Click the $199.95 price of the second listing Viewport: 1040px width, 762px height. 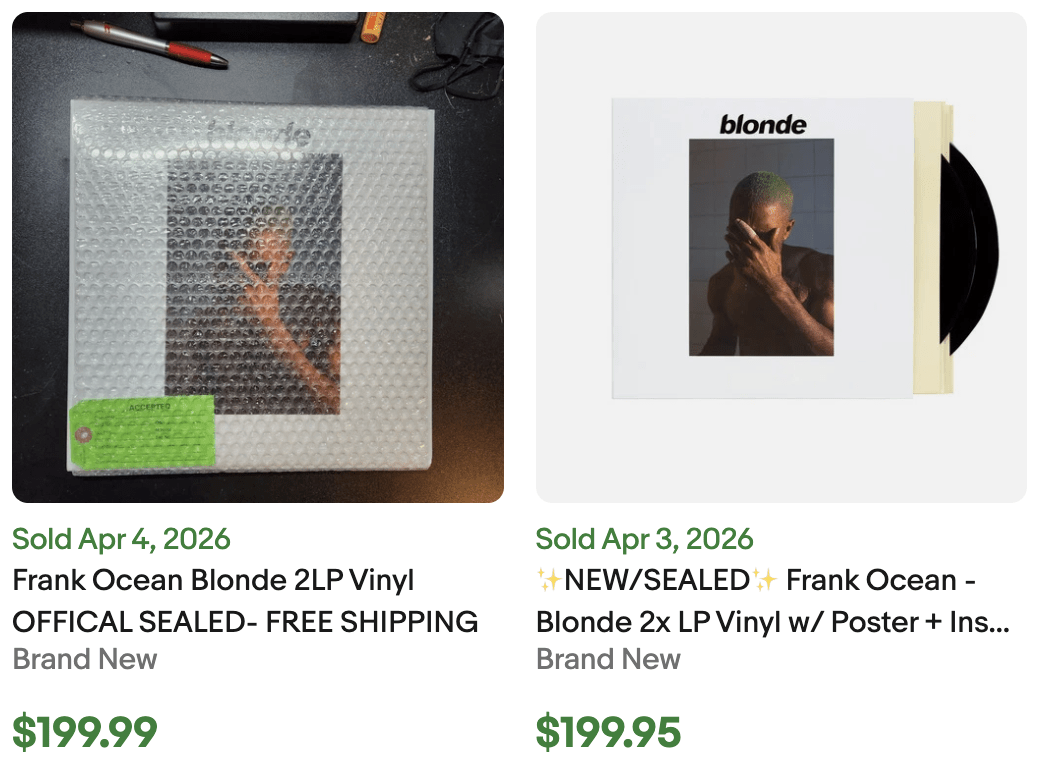pyautogui.click(x=608, y=731)
